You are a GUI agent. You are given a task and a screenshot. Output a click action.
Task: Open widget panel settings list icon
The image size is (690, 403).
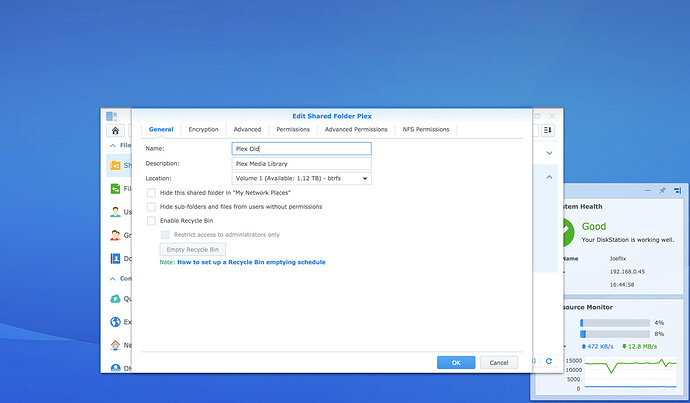coord(677,191)
